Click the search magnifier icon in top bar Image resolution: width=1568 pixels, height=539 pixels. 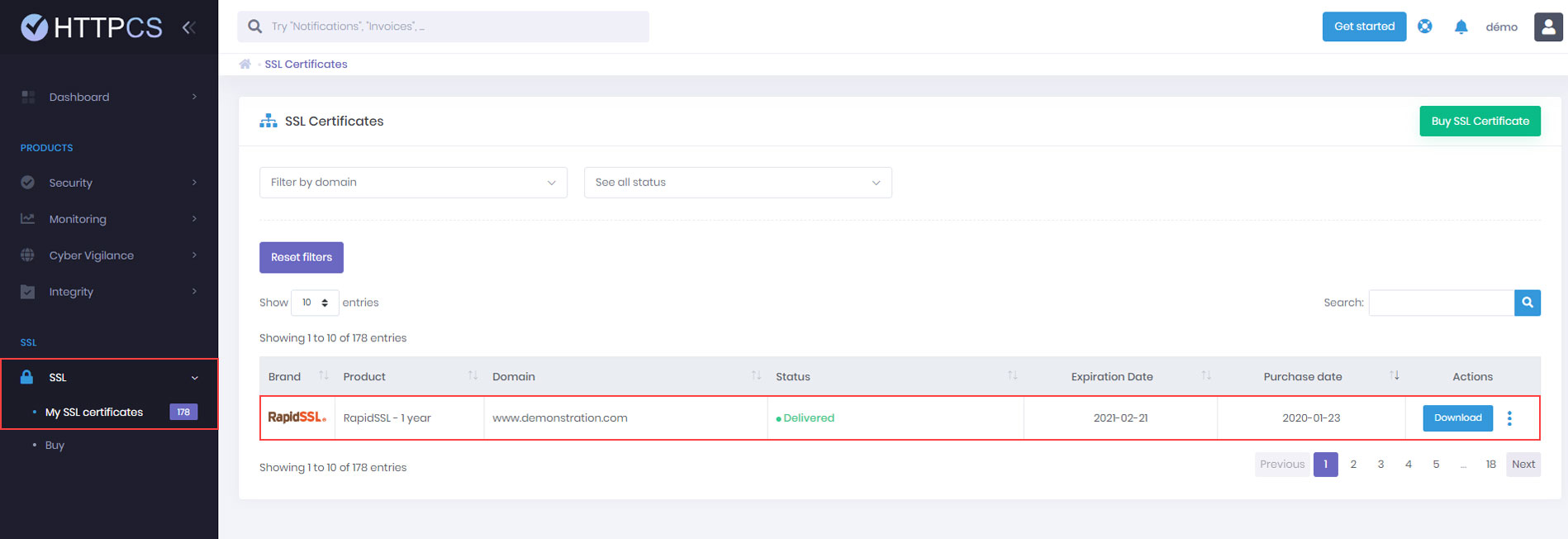point(255,26)
